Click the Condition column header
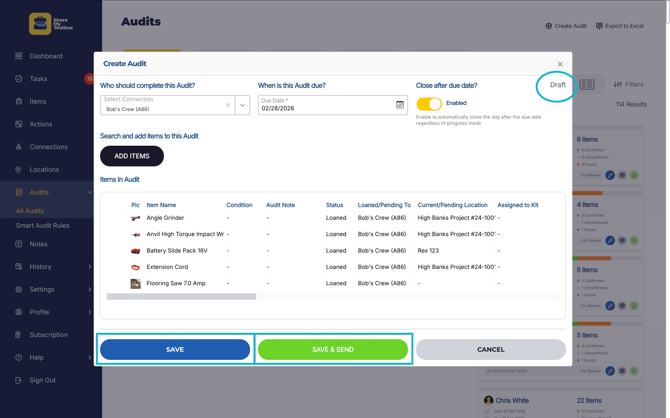Screen dimensions: 670x418 pyautogui.click(x=239, y=205)
